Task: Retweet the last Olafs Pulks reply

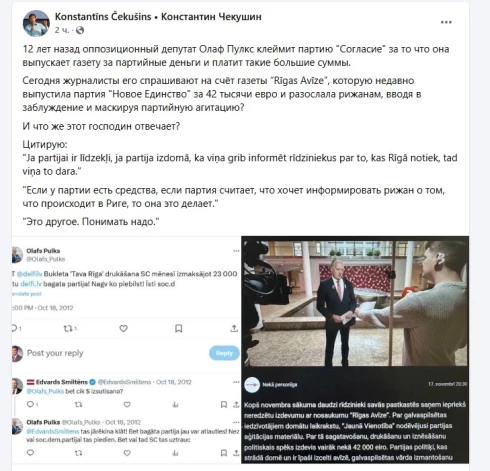Action: [x=78, y=453]
